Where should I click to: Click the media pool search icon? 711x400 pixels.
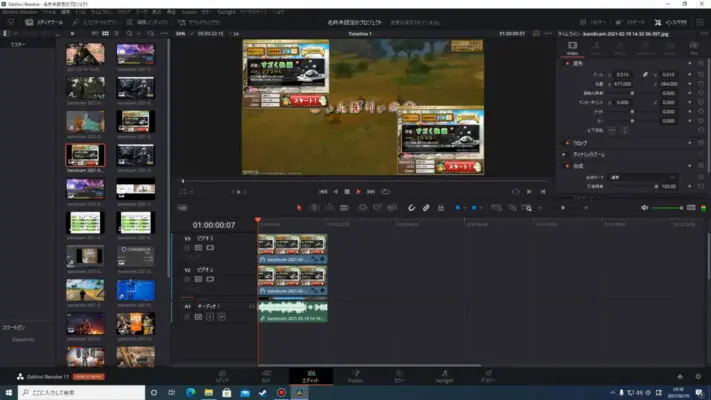[130, 34]
